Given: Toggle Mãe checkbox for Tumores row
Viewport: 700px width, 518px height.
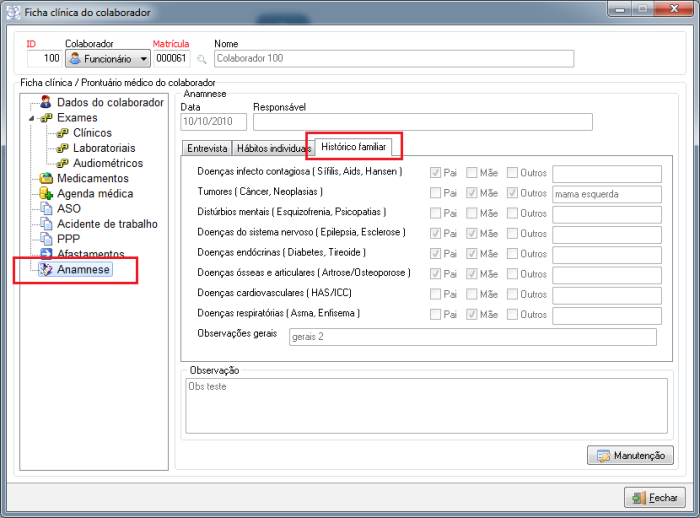Looking at the screenshot, I should 474,193.
